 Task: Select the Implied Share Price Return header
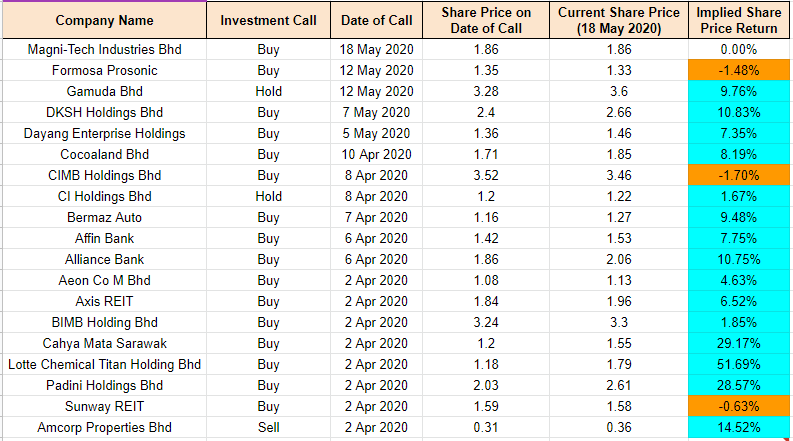(x=739, y=20)
